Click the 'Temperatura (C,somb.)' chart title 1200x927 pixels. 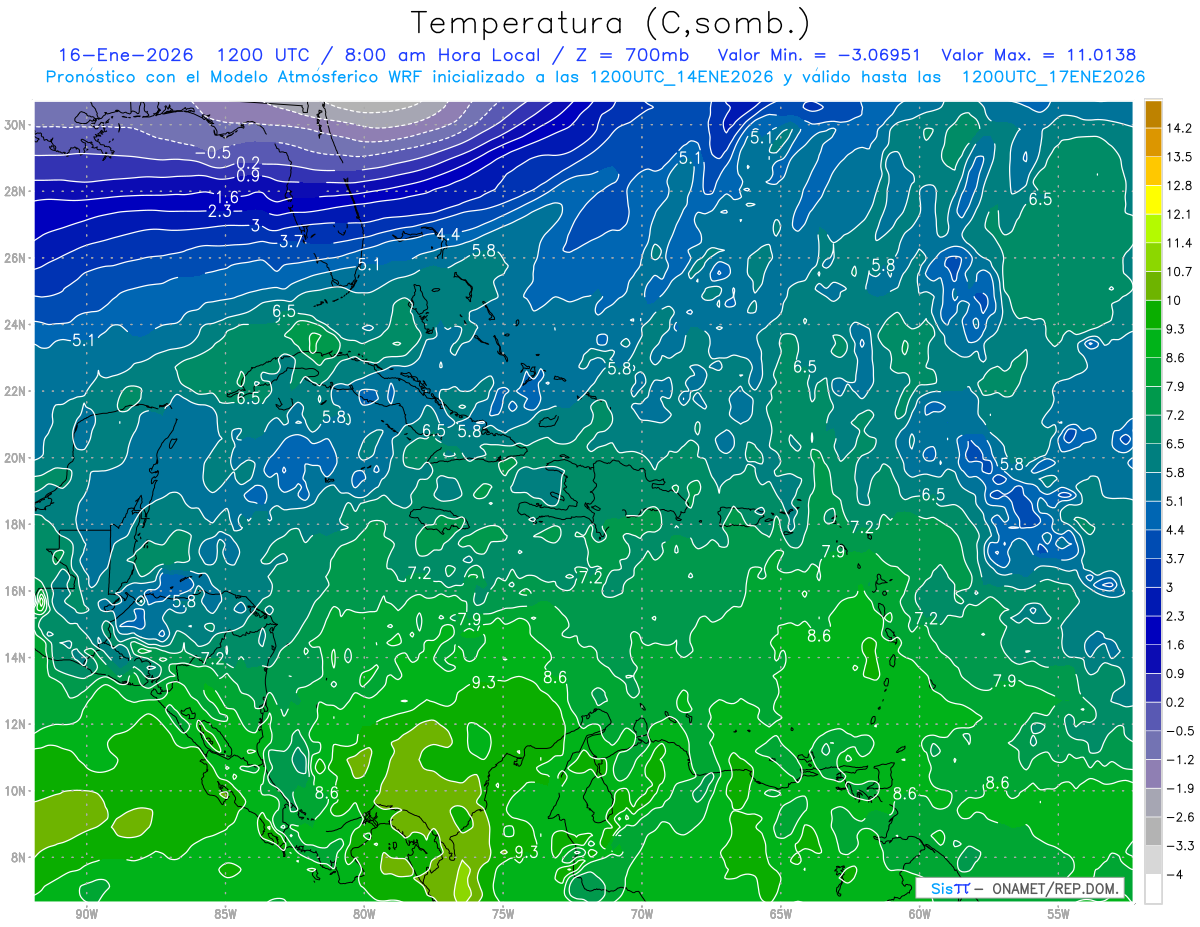[x=611, y=22]
